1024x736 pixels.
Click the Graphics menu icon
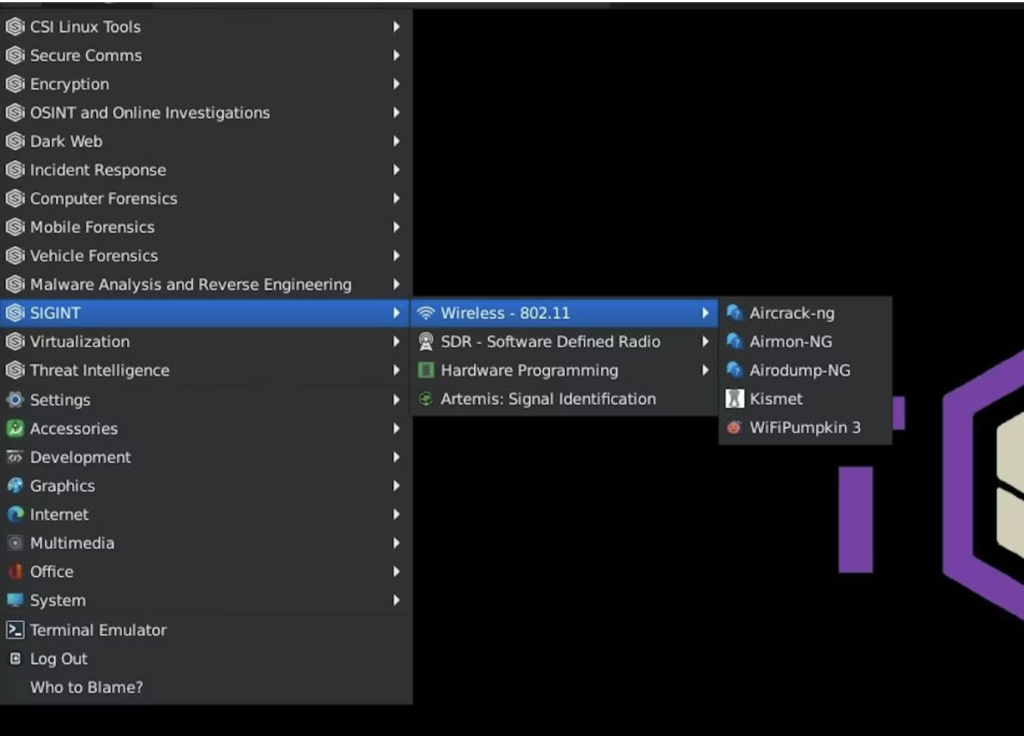15,486
